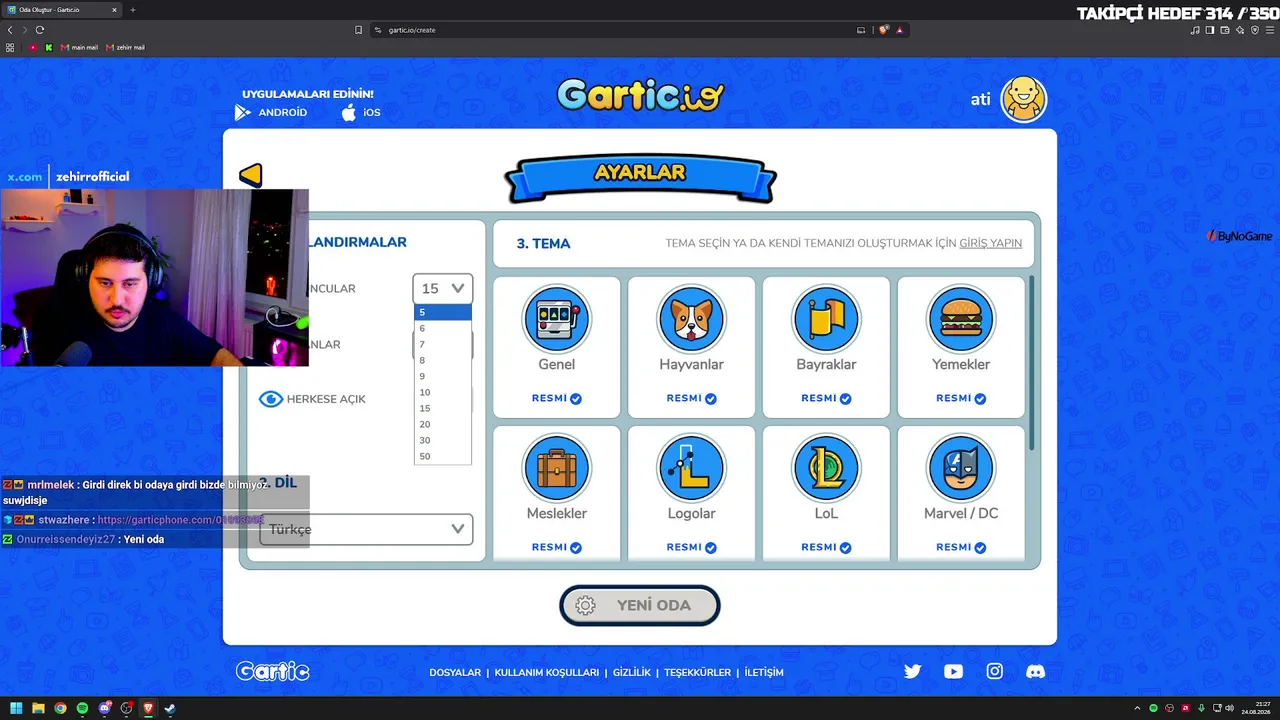Select the LoL theme icon
The image size is (1280, 720).
tap(826, 468)
